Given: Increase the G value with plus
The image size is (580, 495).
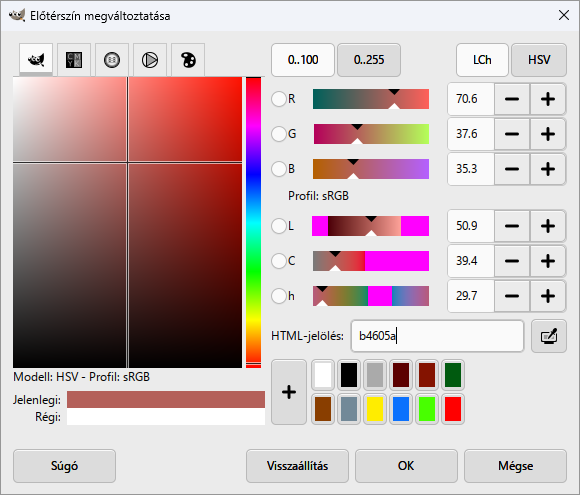Looking at the screenshot, I should [548, 134].
